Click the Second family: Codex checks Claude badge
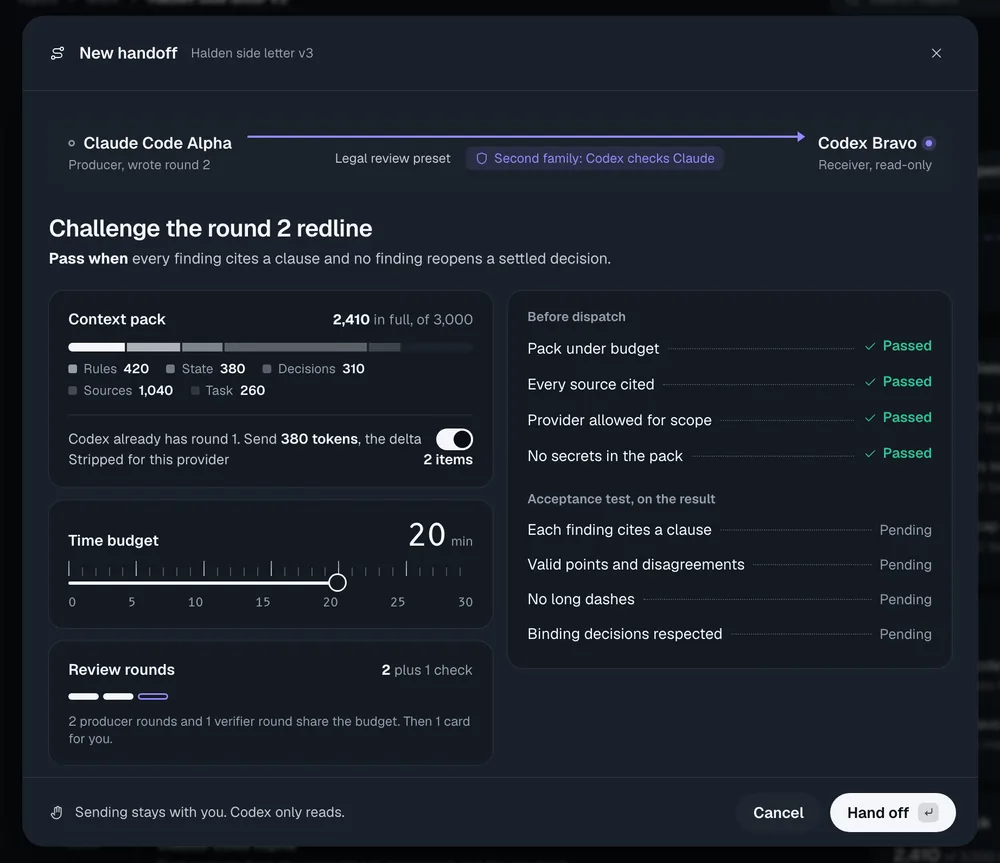Image resolution: width=1000 pixels, height=863 pixels. pos(594,159)
